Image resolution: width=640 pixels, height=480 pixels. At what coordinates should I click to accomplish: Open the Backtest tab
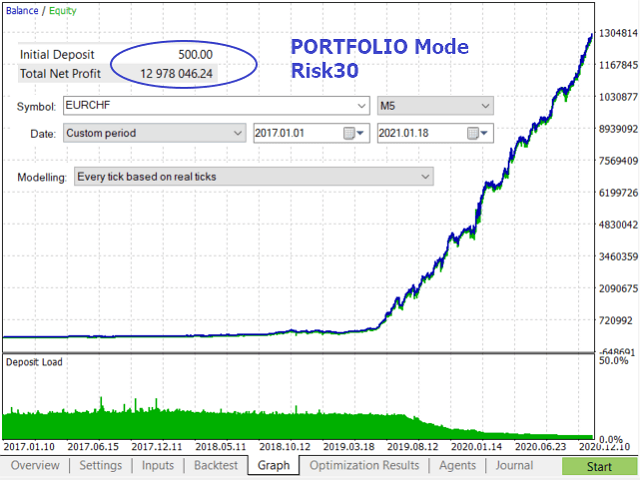coord(216,466)
